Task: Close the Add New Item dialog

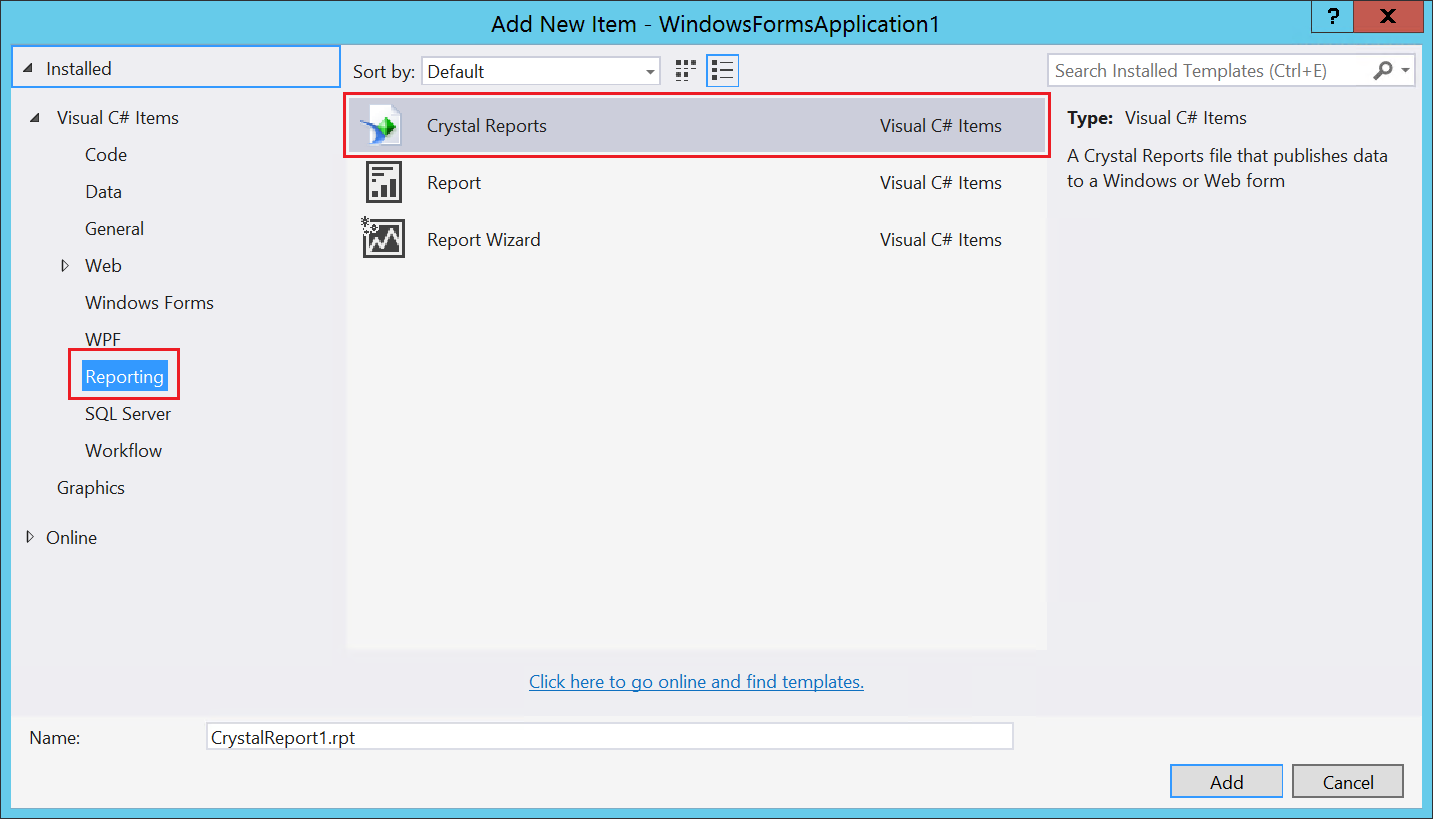Action: point(1390,17)
